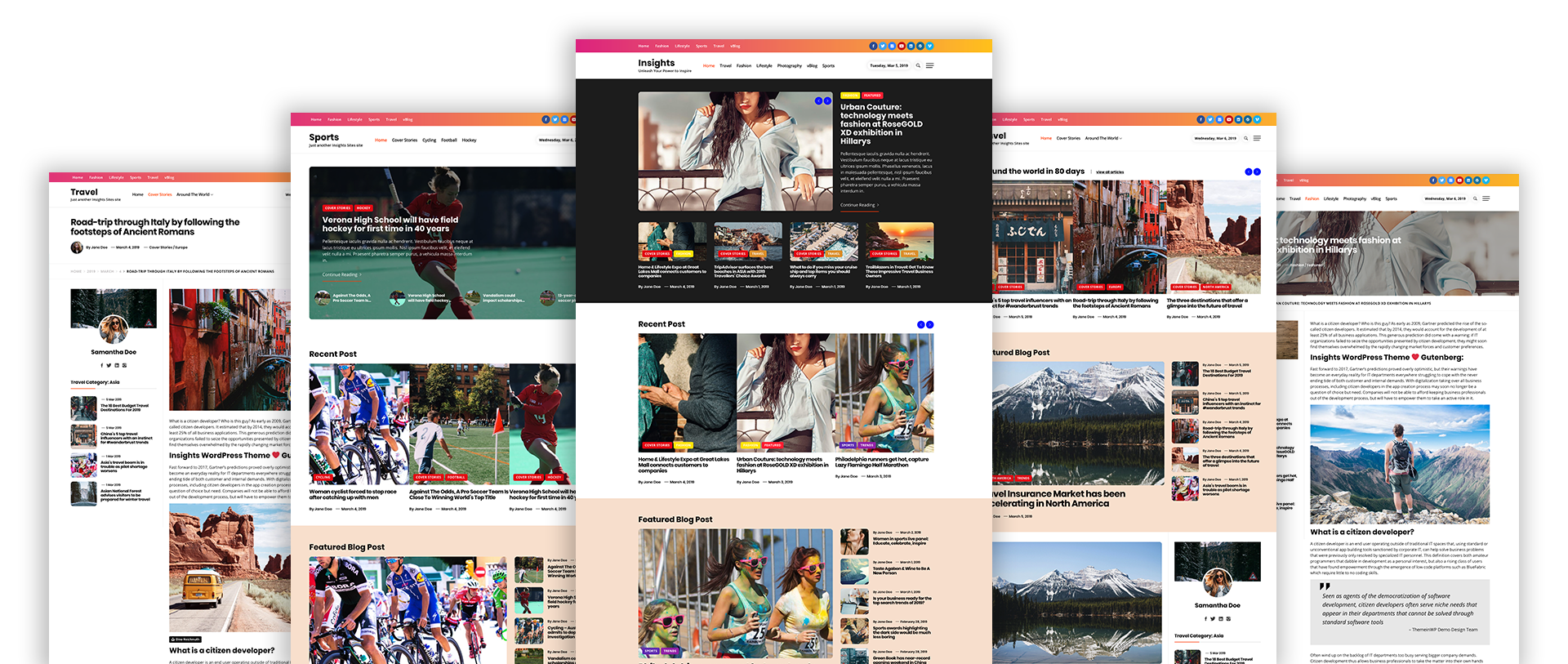The height and width of the screenshot is (664, 1568).
Task: Open hamburger menu on right Travel page
Action: point(1257,138)
